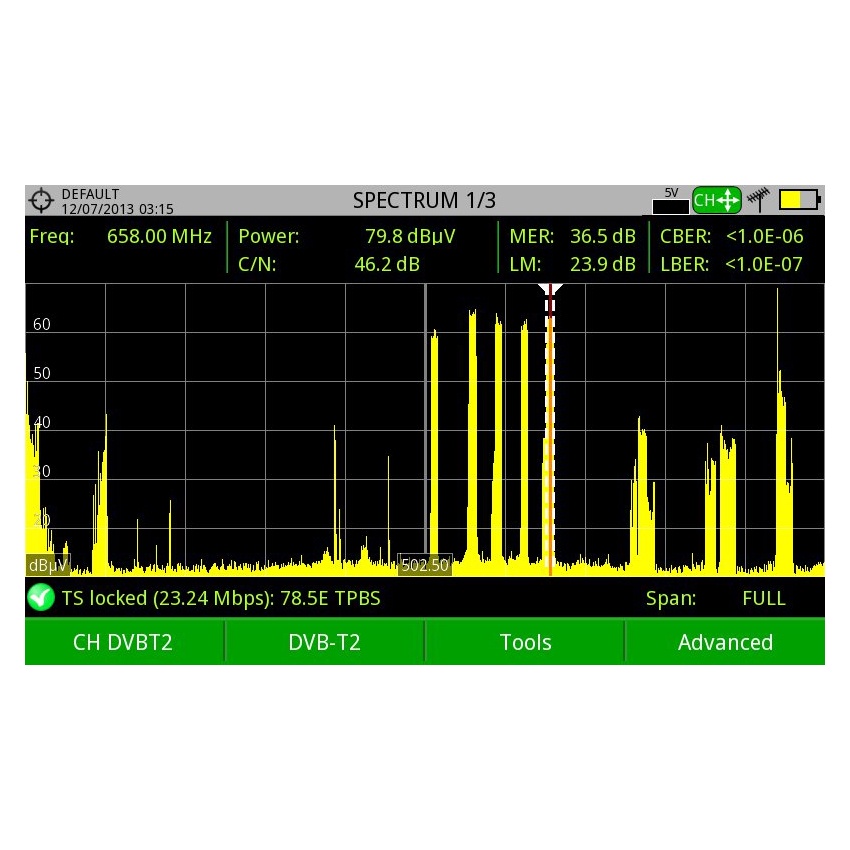
Task: Select the dBµV unit label on graph
Action: point(47,565)
